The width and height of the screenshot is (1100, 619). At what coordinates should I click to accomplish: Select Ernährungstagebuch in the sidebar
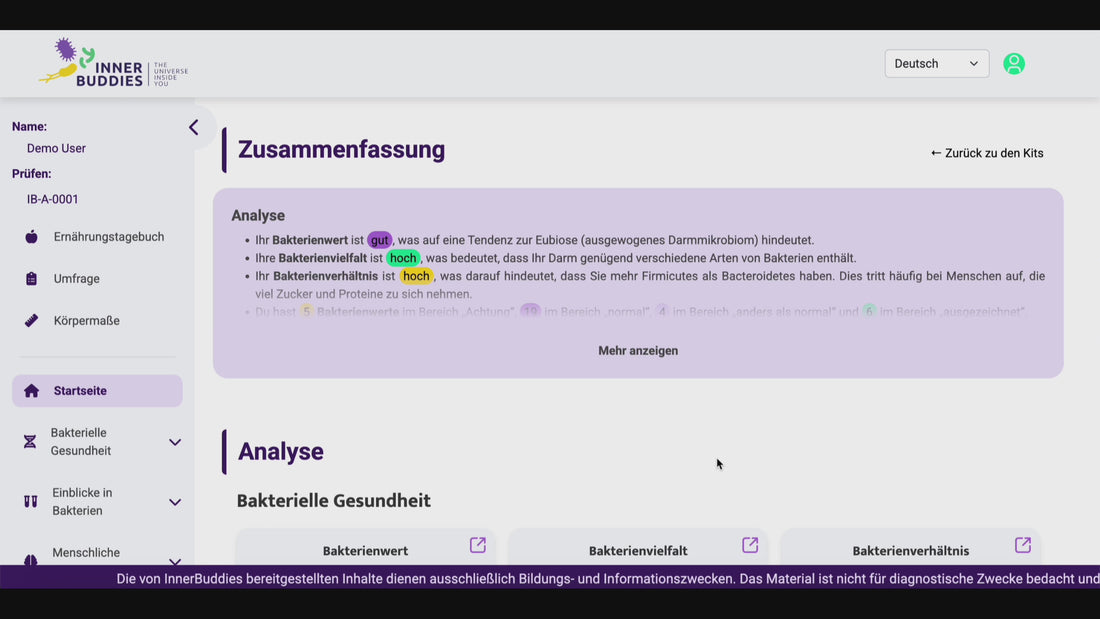click(108, 237)
